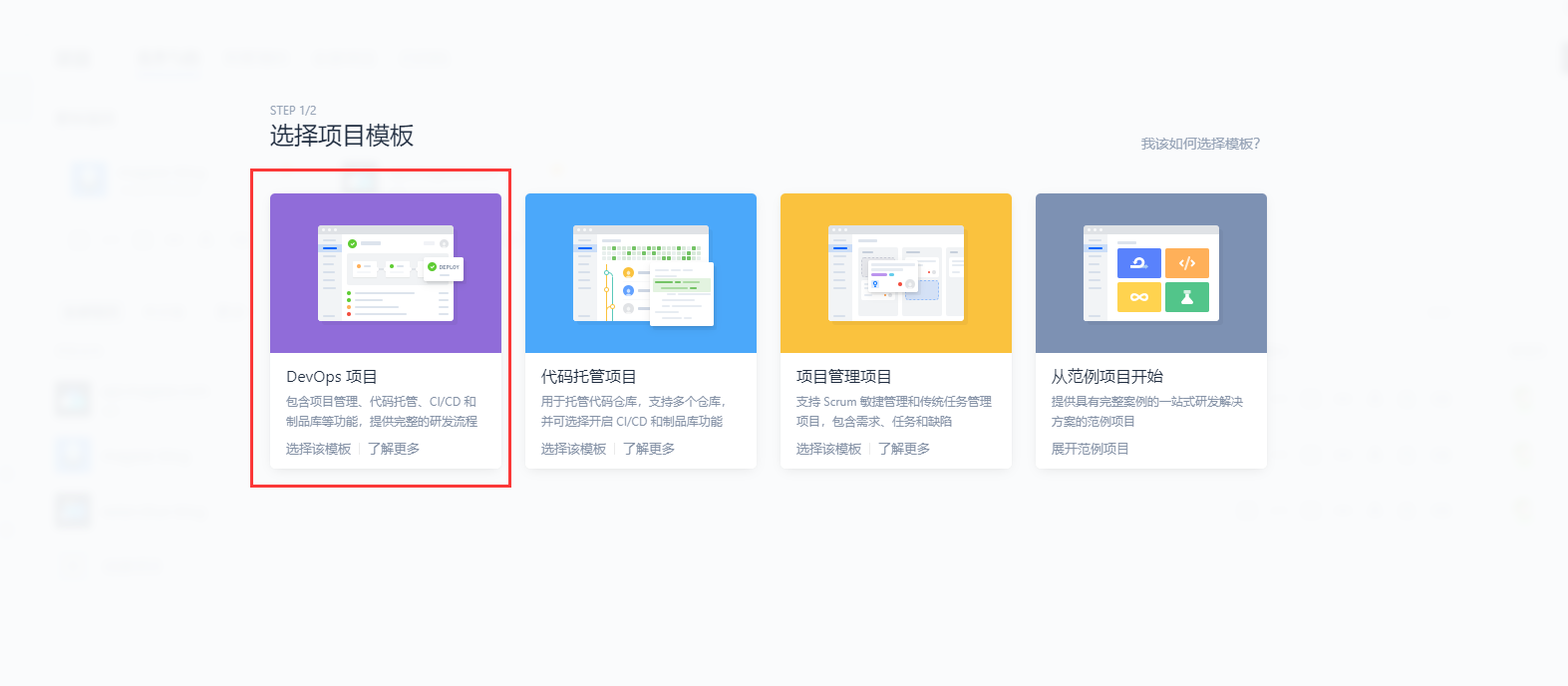Choose 选择该模板 under DevOps 项目
Screen dimensions: 1568x686
319,449
